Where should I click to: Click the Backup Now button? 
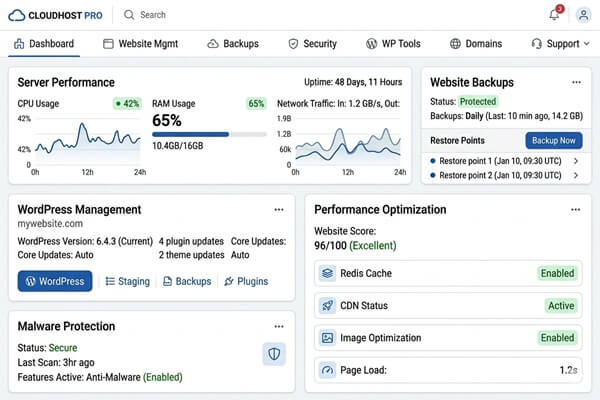(554, 140)
